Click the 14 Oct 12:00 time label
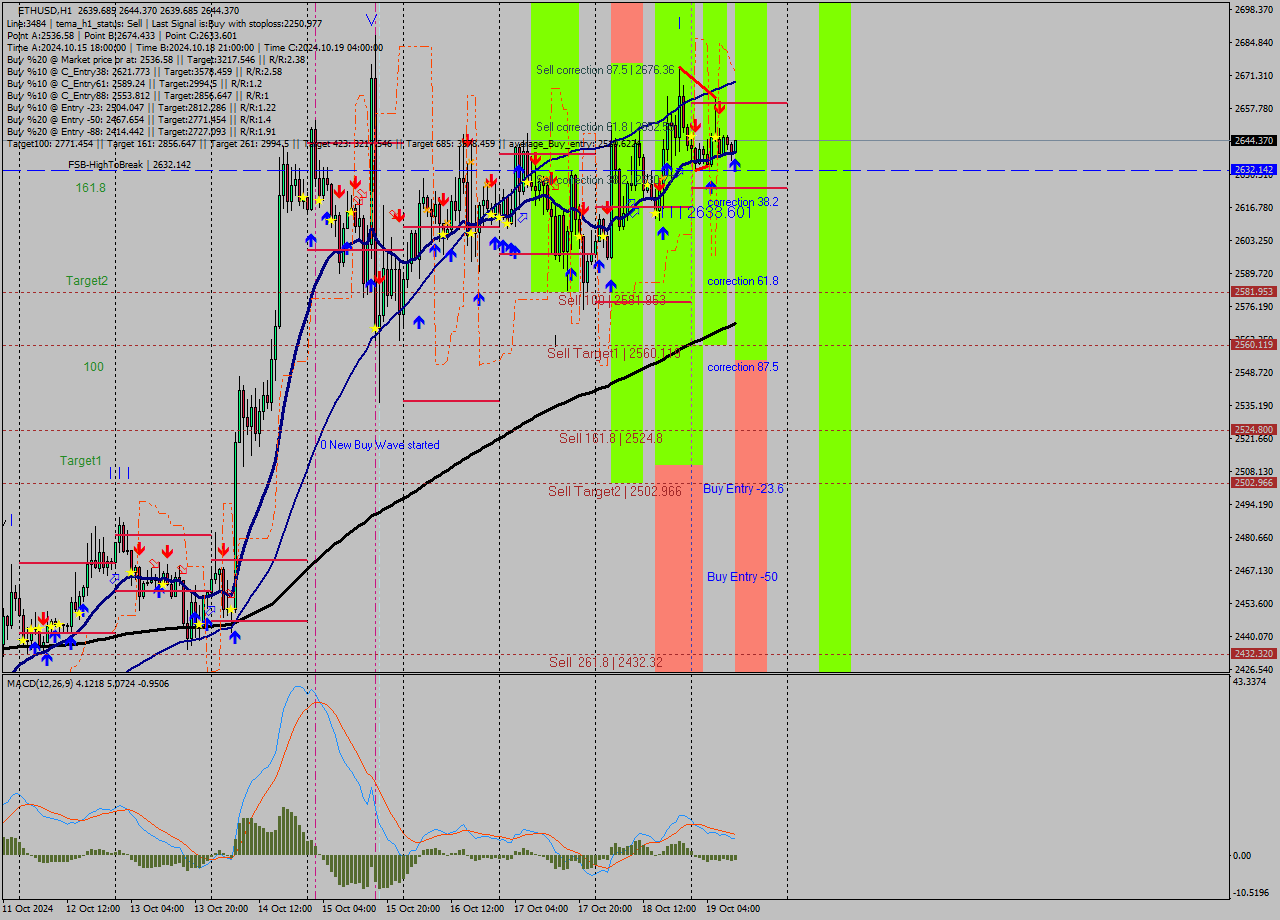 click(285, 909)
